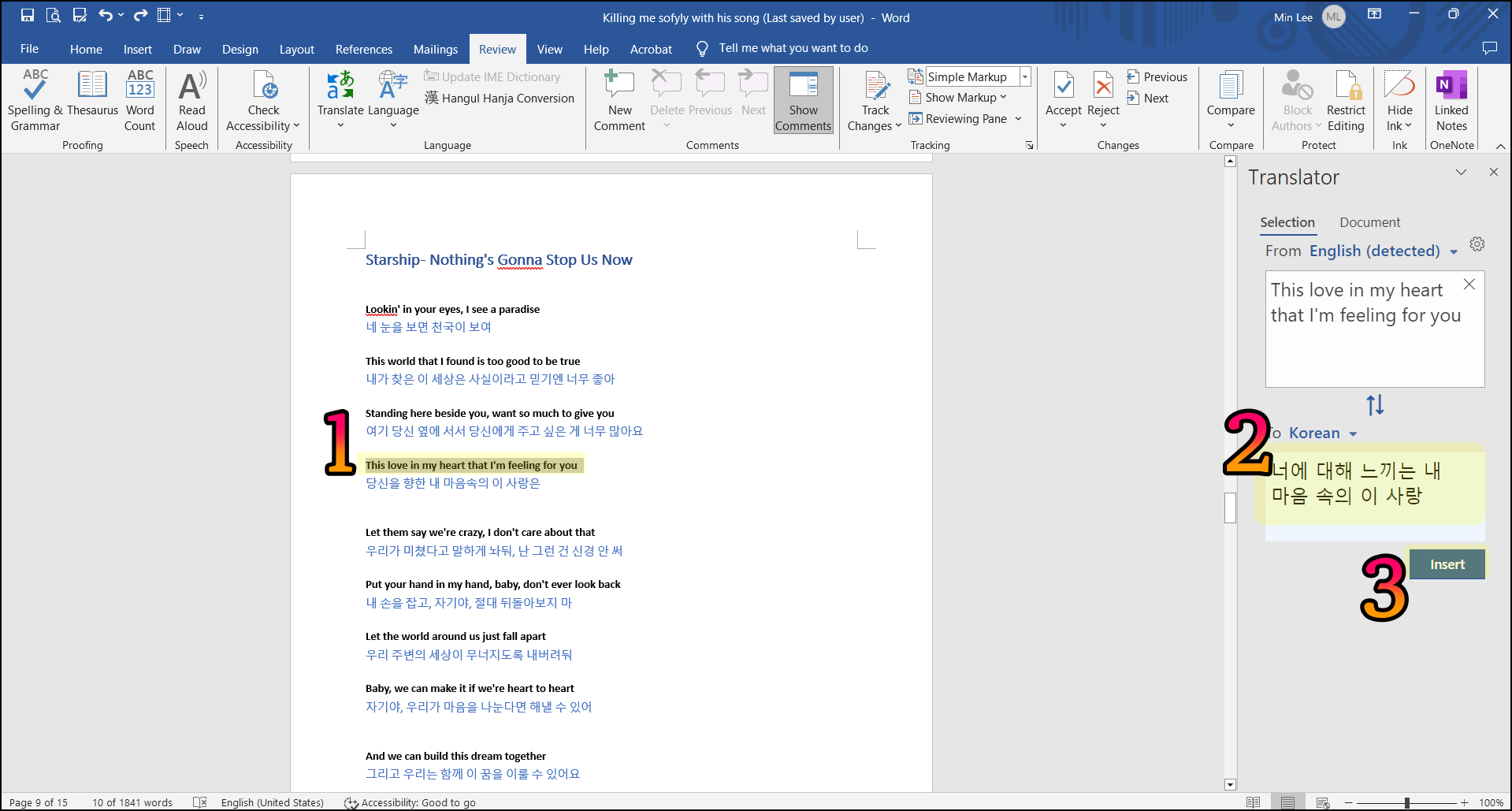Viewport: 1512px width, 811px height.
Task: Toggle Show Comments button
Action: point(803,100)
